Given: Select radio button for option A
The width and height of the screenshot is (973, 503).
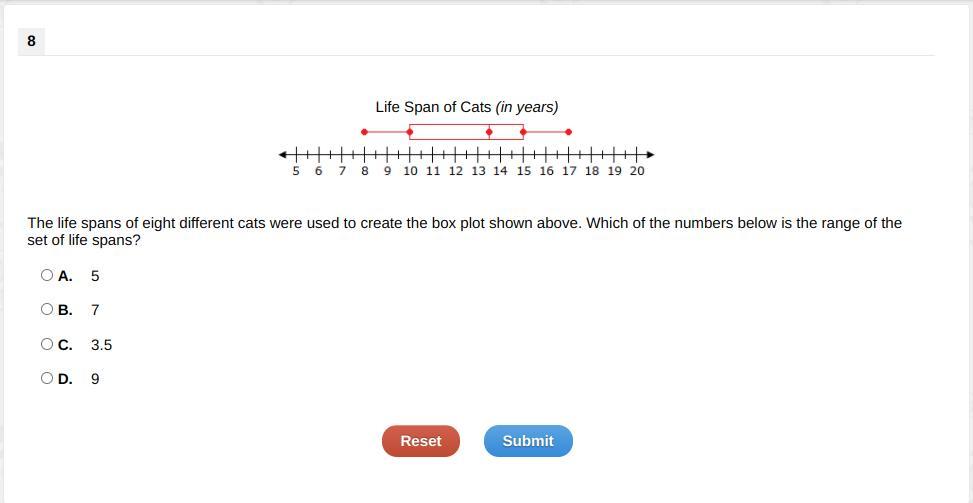Looking at the screenshot, I should 47,275.
